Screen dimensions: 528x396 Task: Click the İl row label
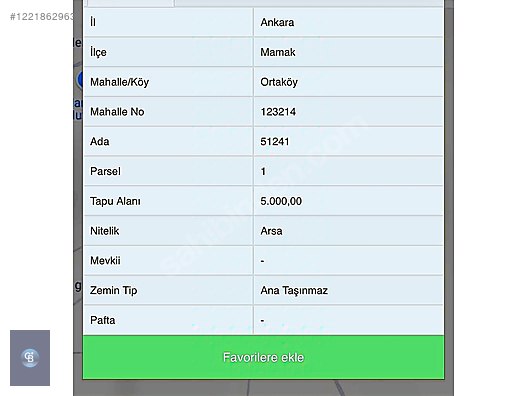pyautogui.click(x=93, y=22)
